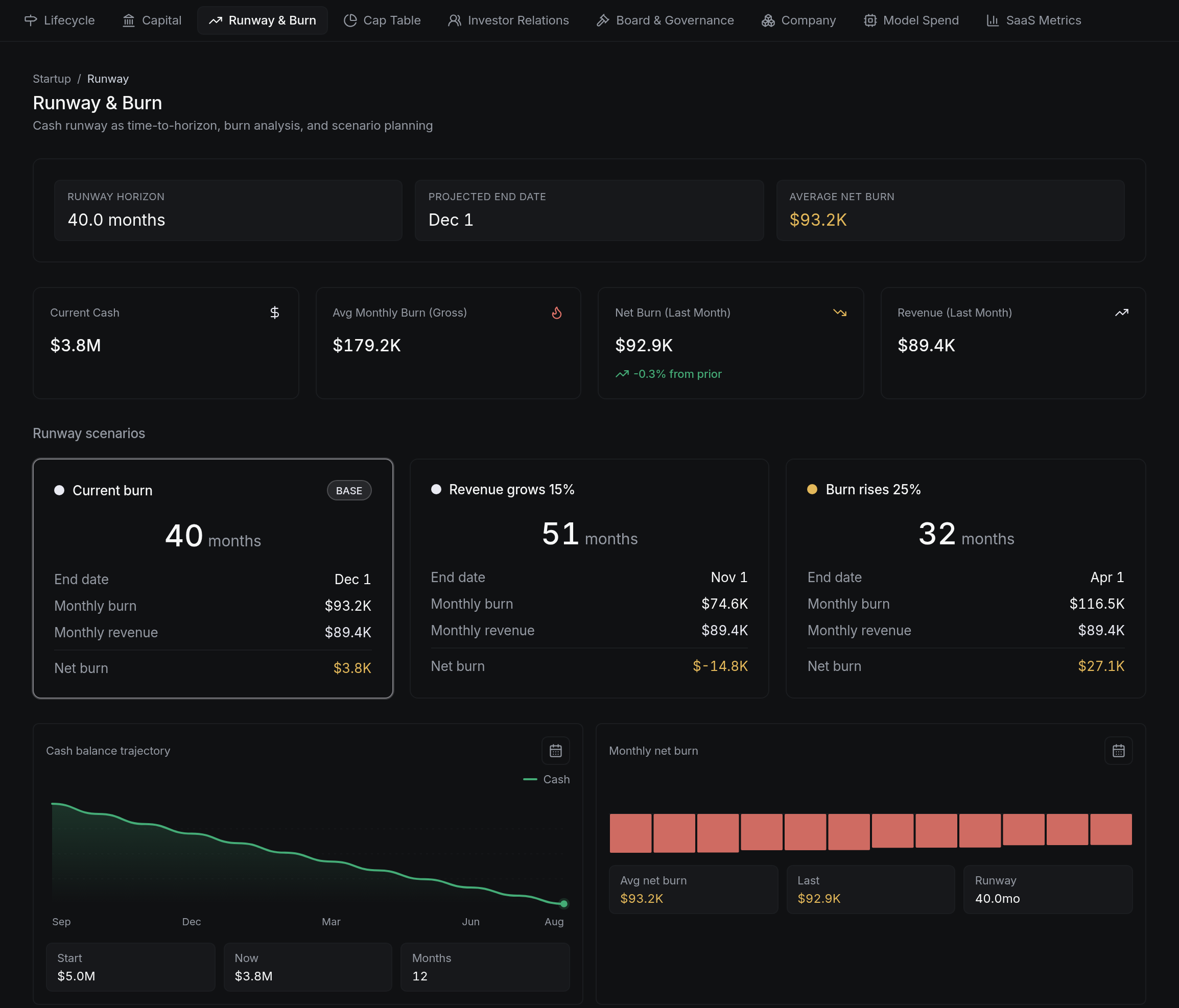Click the Nov 1 end date value
This screenshot has width=1179, height=1008.
tap(729, 578)
